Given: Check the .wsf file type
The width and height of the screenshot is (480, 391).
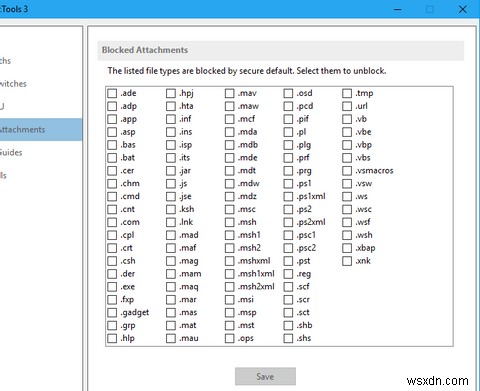Looking at the screenshot, I should pyautogui.click(x=347, y=222).
